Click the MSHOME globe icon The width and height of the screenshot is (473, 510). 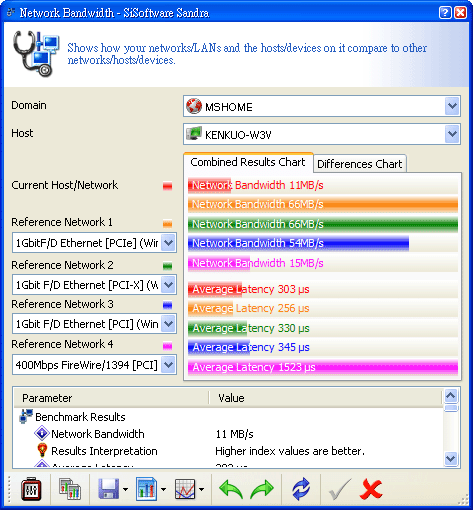click(194, 106)
